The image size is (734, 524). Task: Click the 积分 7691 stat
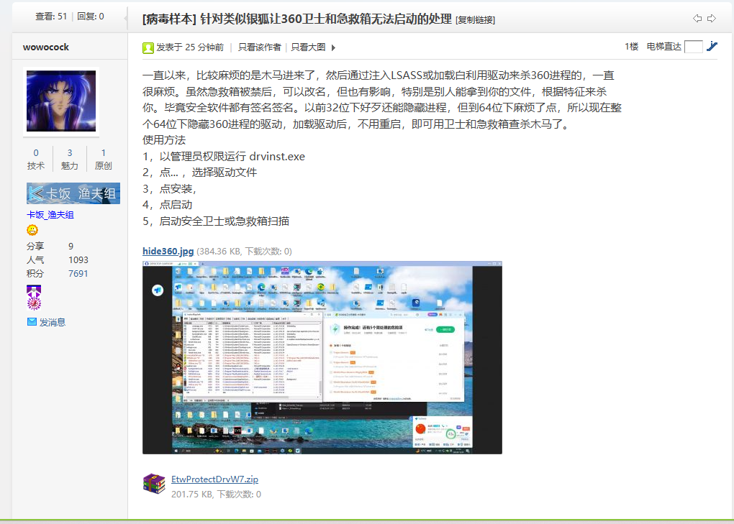click(x=58, y=273)
